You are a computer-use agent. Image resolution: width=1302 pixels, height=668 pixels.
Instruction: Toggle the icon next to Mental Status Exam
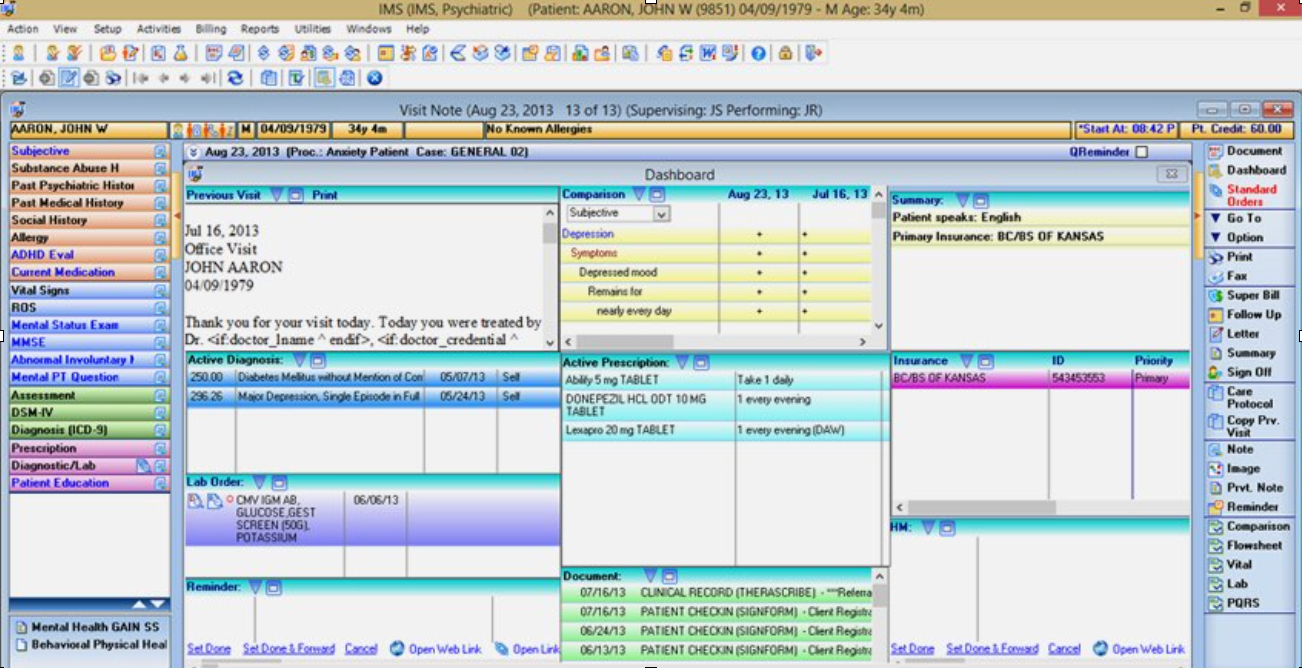pyautogui.click(x=160, y=325)
